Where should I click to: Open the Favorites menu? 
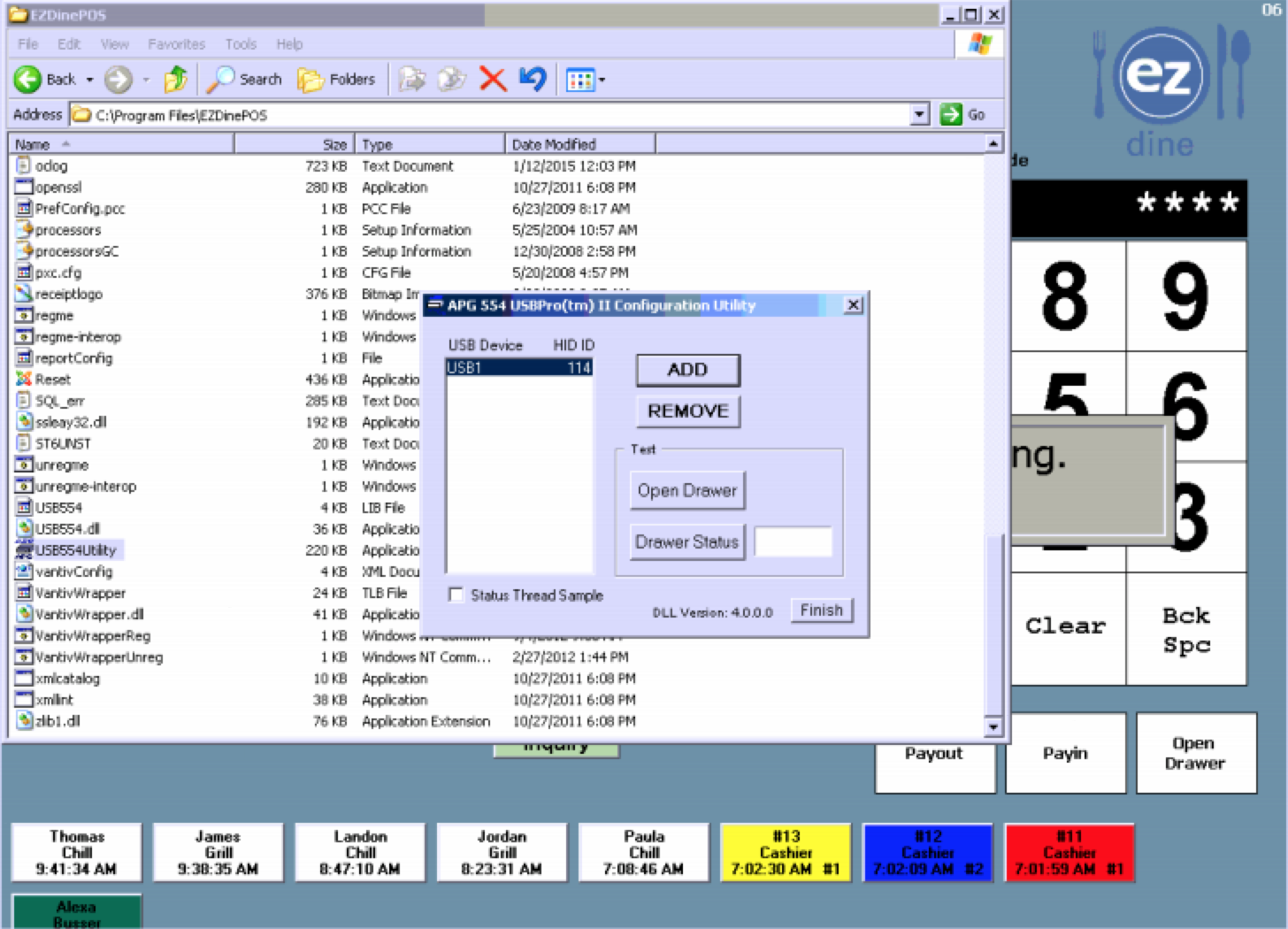coord(176,43)
